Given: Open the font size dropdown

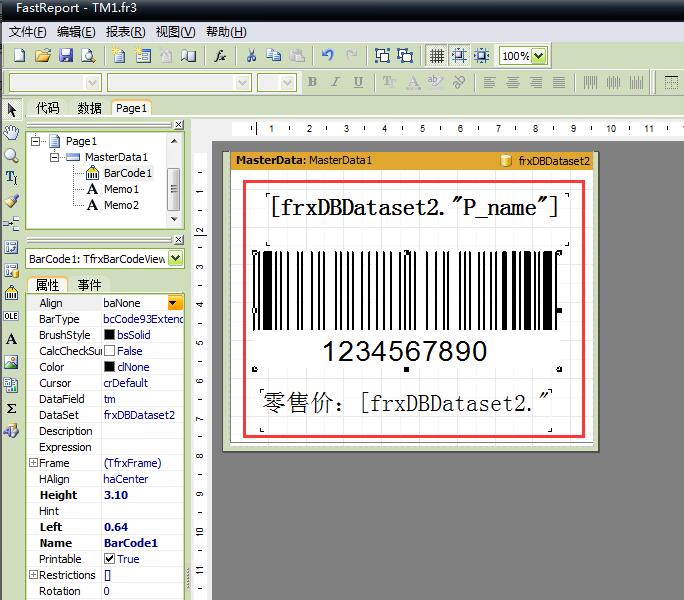Looking at the screenshot, I should (287, 82).
